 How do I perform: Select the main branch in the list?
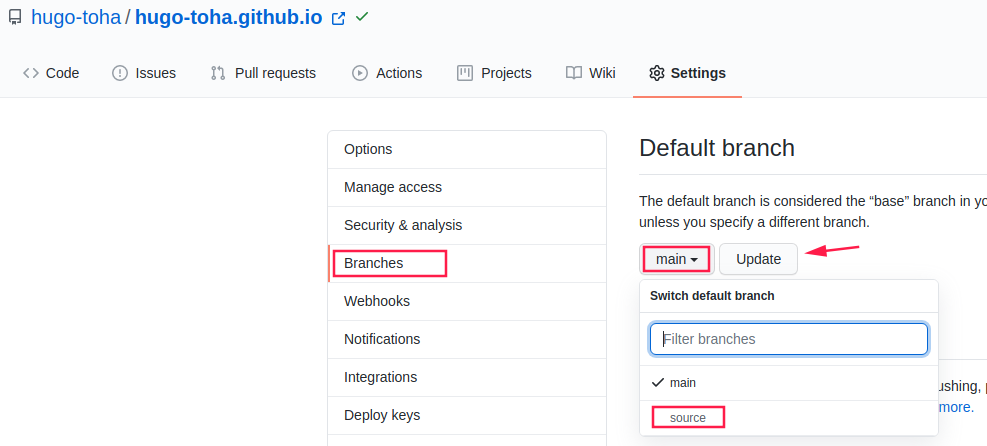click(789, 382)
